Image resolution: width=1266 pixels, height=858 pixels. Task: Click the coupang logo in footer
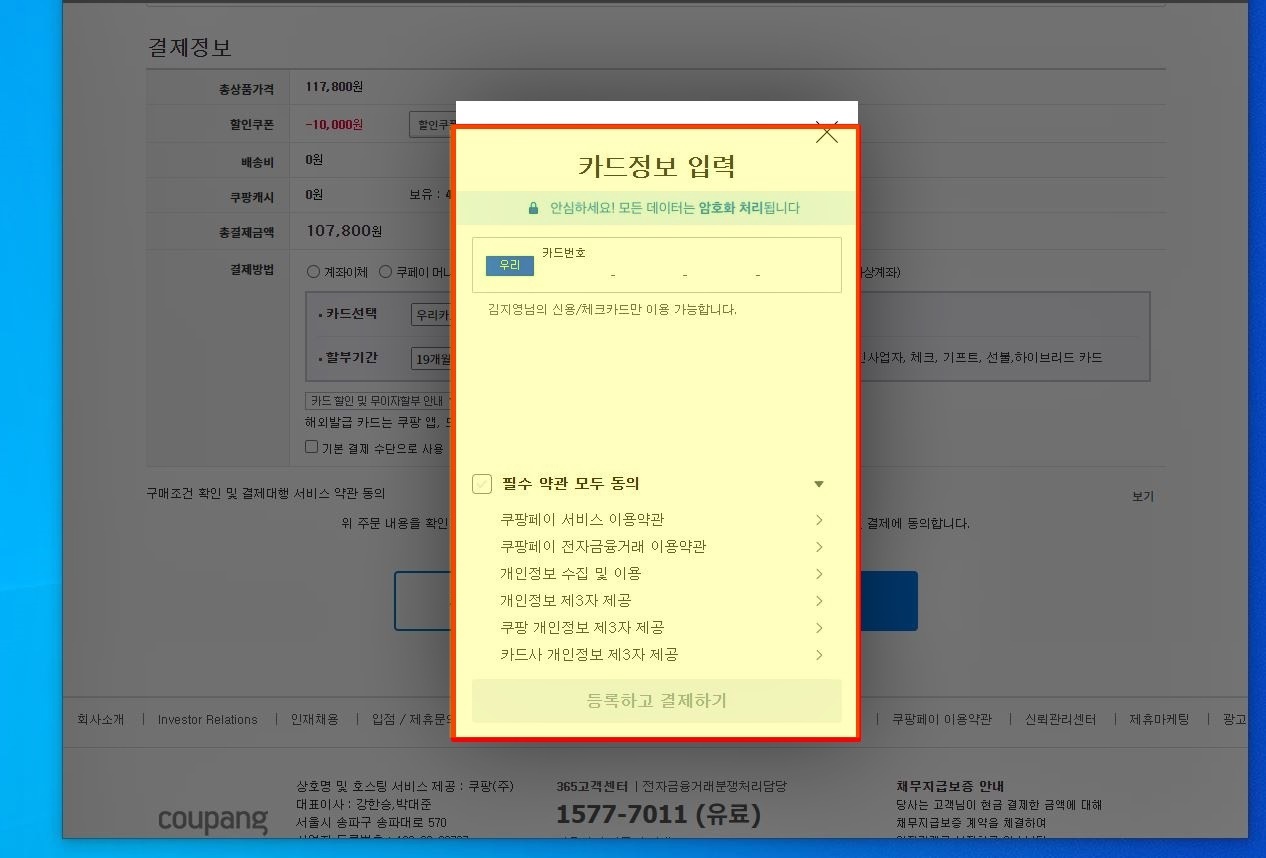coord(213,820)
